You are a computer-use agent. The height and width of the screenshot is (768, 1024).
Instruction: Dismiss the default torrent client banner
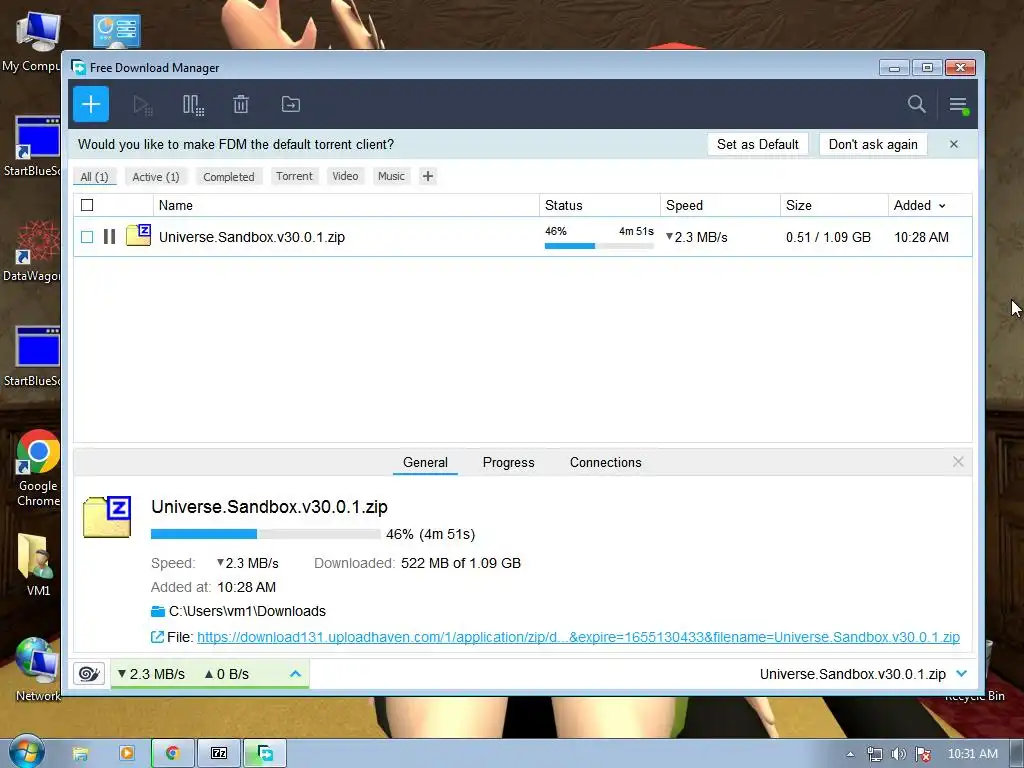coord(953,144)
